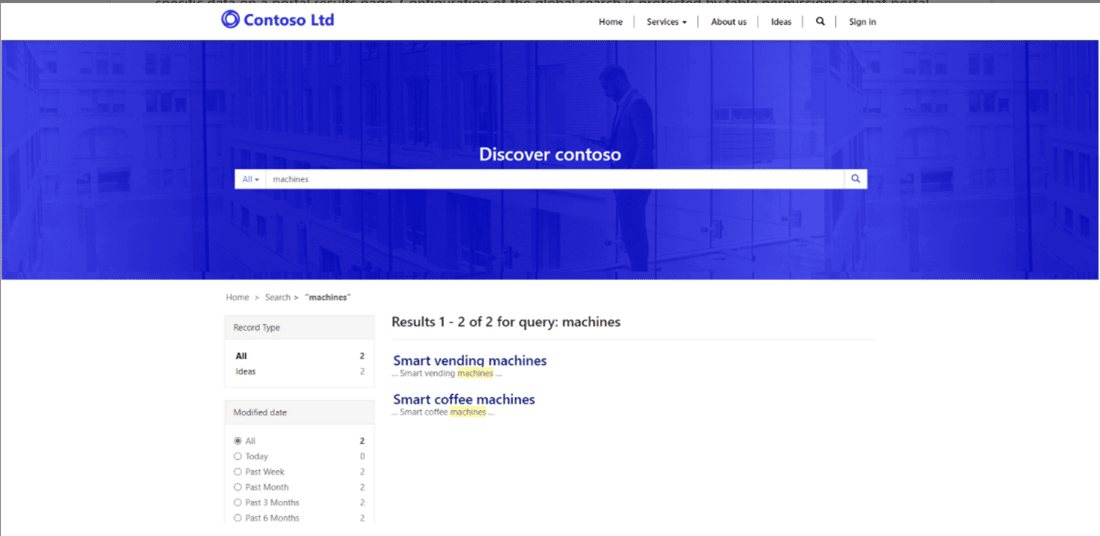Click highlighted machines snippet under vending result
Image resolution: width=1100 pixels, height=536 pixels.
coord(475,373)
